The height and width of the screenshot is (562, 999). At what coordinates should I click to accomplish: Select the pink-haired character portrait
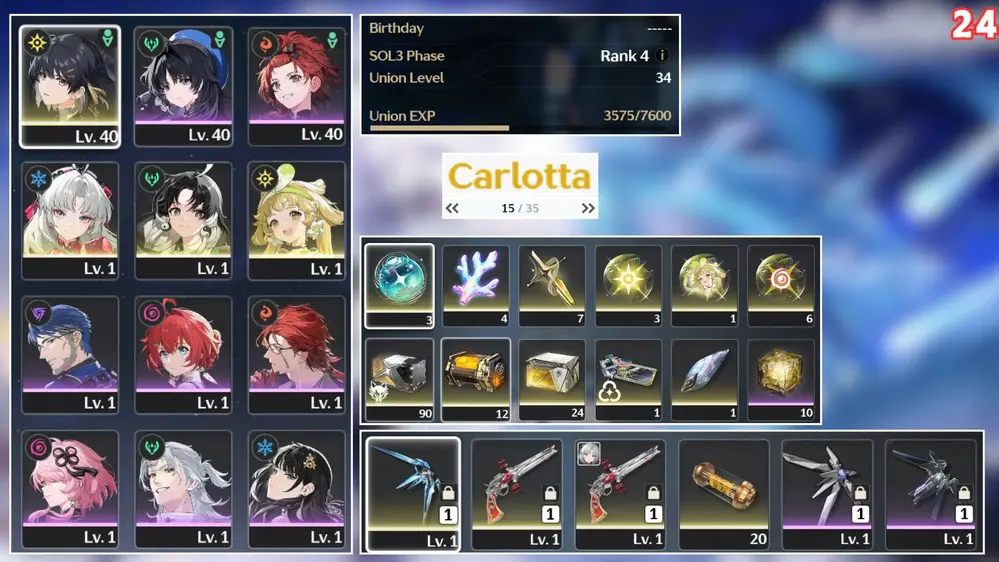click(70, 489)
